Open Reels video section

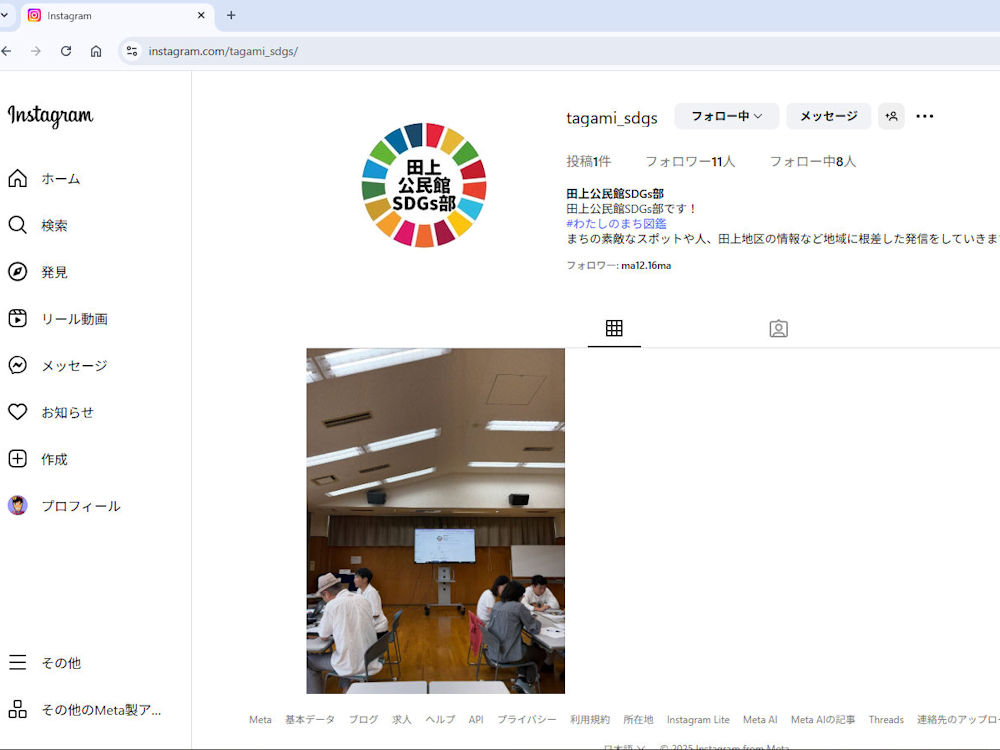click(18, 319)
